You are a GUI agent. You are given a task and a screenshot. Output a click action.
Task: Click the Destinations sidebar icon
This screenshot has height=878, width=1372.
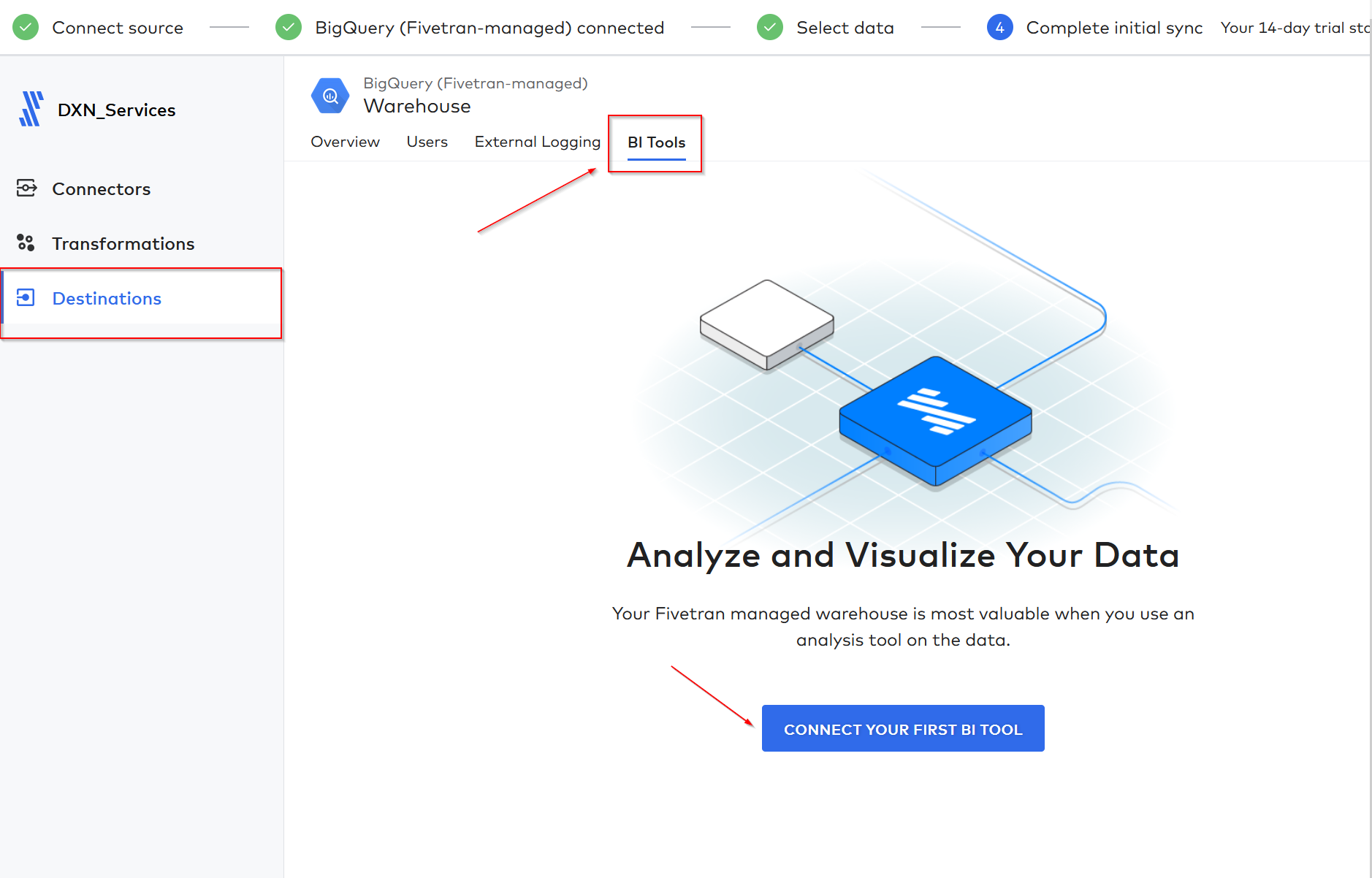click(x=26, y=298)
